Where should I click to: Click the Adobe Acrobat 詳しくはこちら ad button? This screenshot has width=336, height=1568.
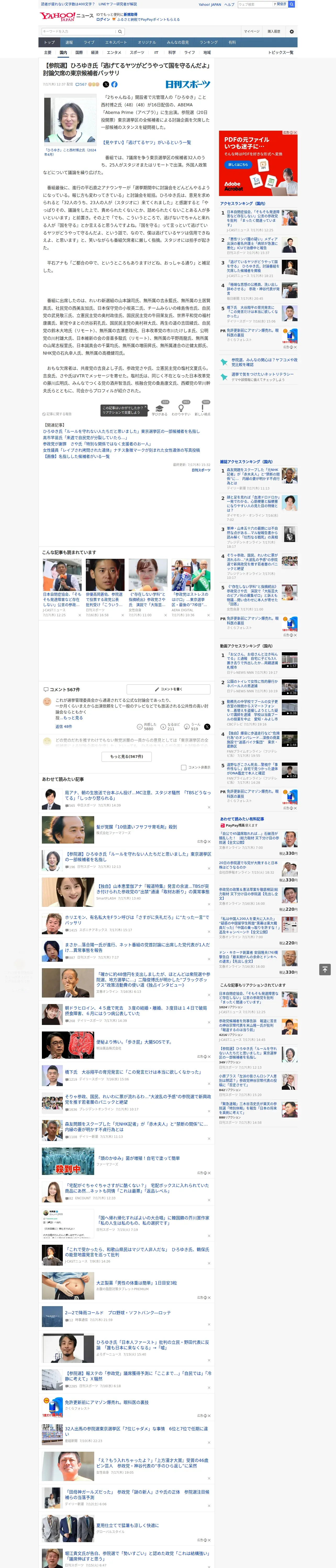[238, 164]
